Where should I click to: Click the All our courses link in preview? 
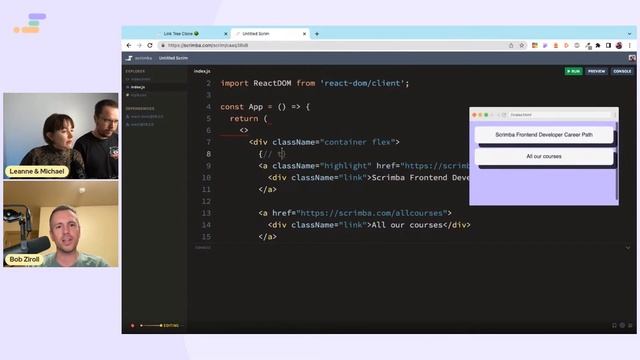point(544,156)
